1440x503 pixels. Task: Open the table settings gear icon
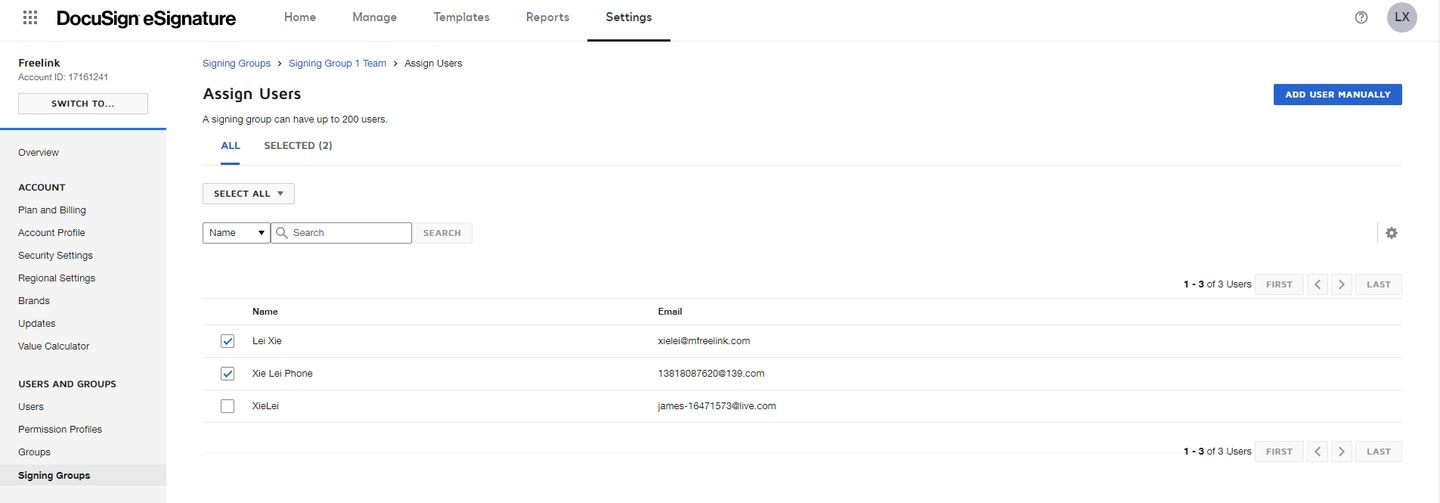[x=1391, y=233]
